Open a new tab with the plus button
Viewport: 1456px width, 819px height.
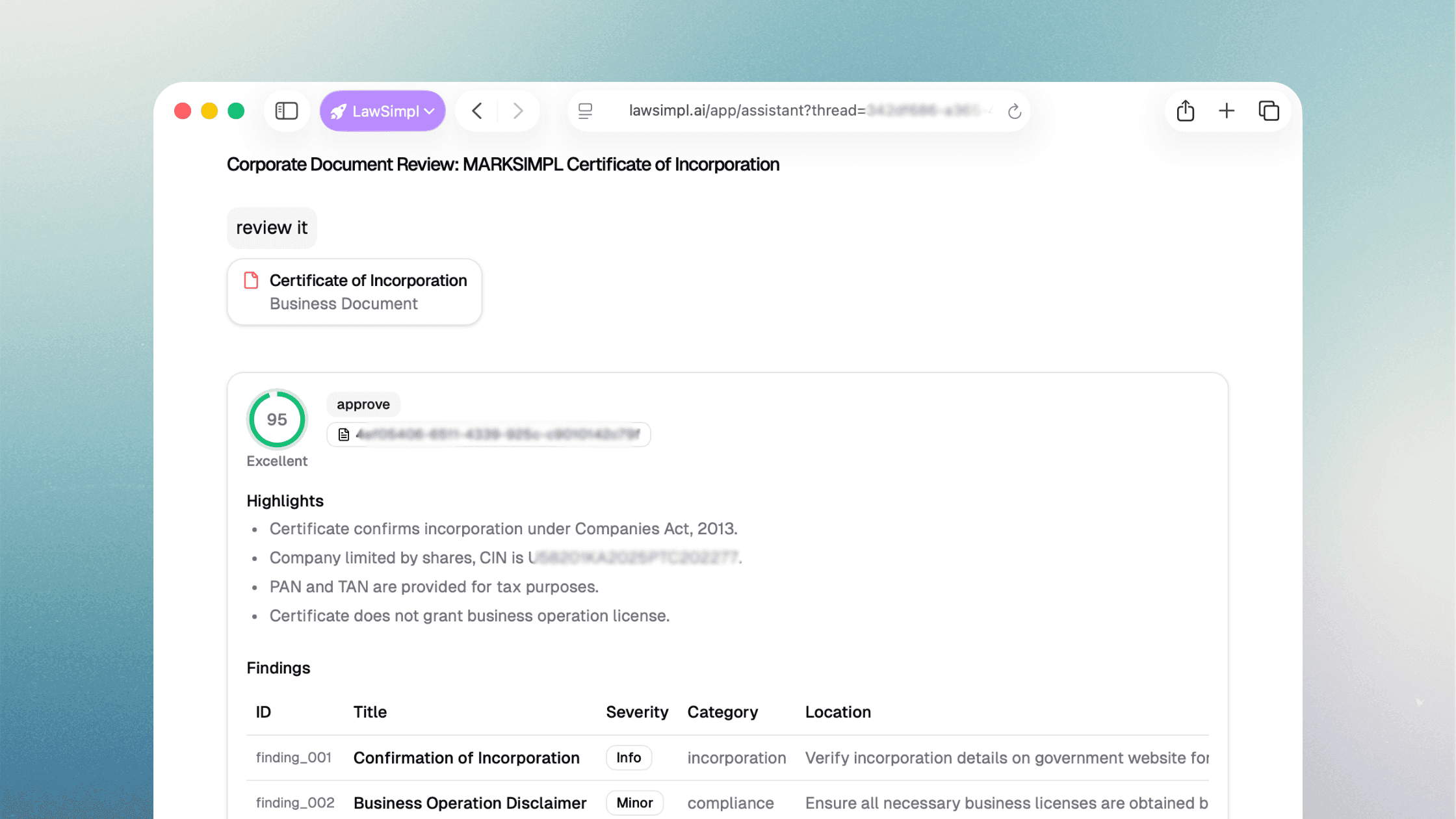coord(1226,110)
